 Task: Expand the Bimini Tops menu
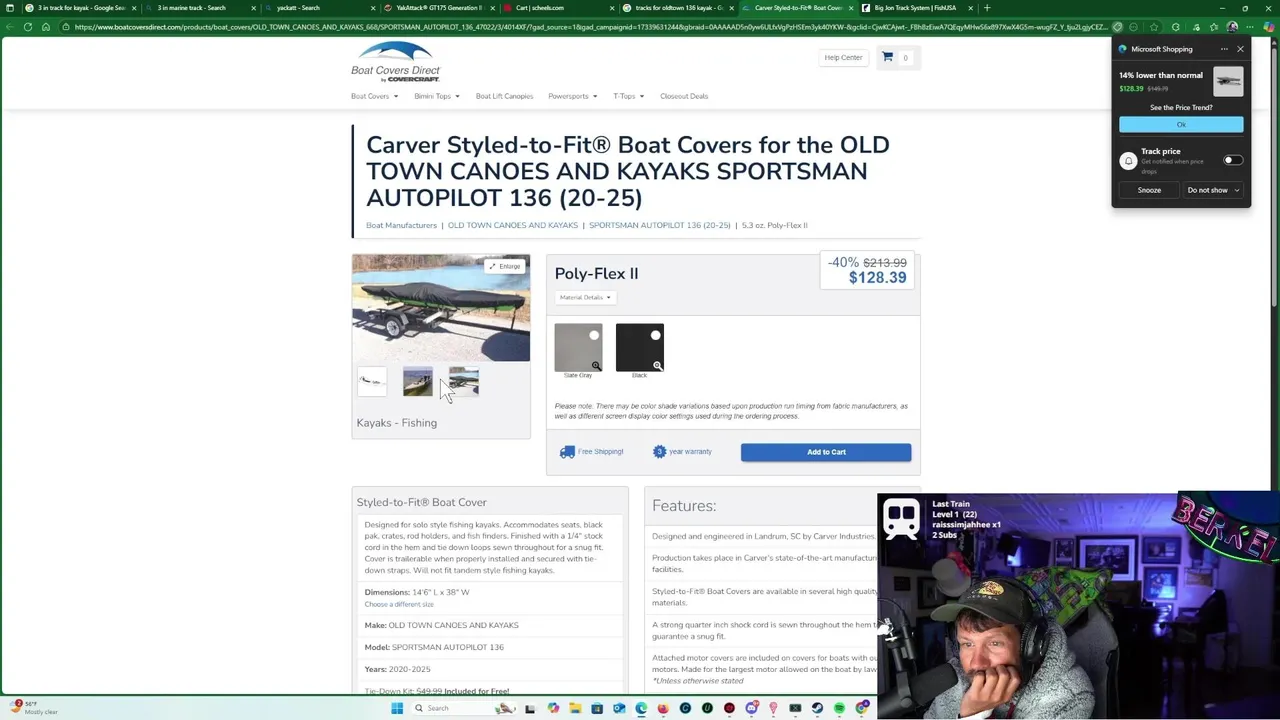(x=437, y=96)
